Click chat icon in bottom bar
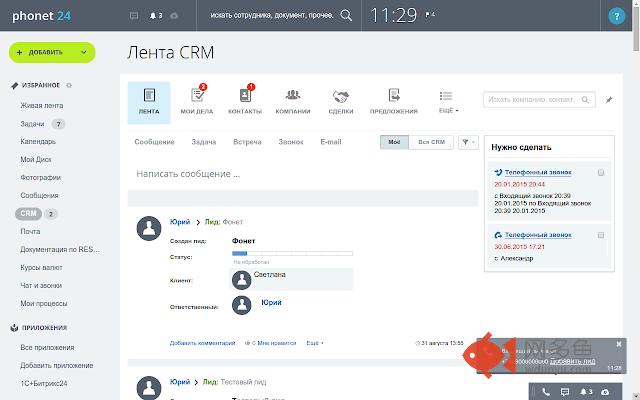The width and height of the screenshot is (640, 400). tap(565, 392)
